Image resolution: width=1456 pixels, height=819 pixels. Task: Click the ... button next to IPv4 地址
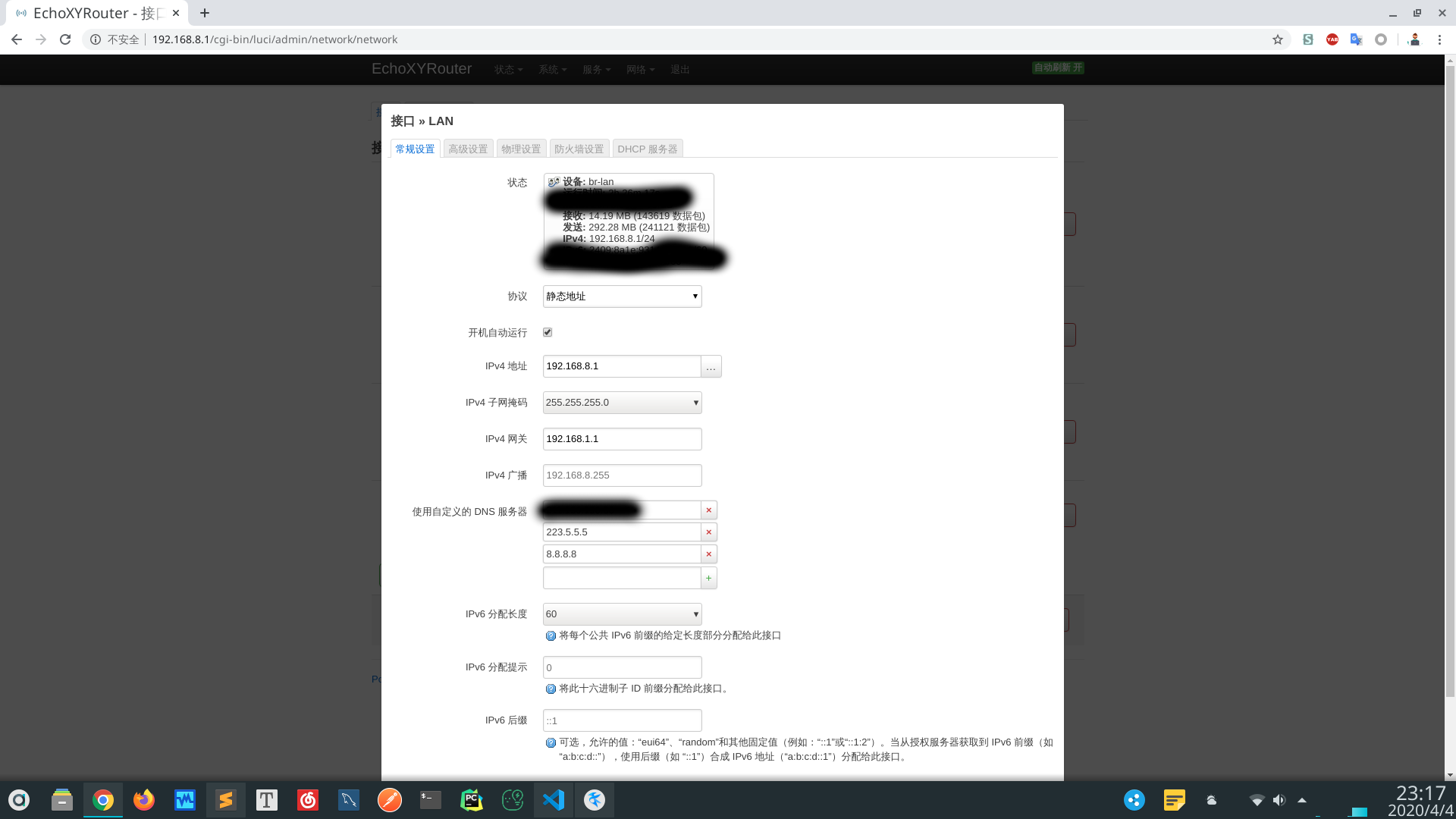click(711, 367)
